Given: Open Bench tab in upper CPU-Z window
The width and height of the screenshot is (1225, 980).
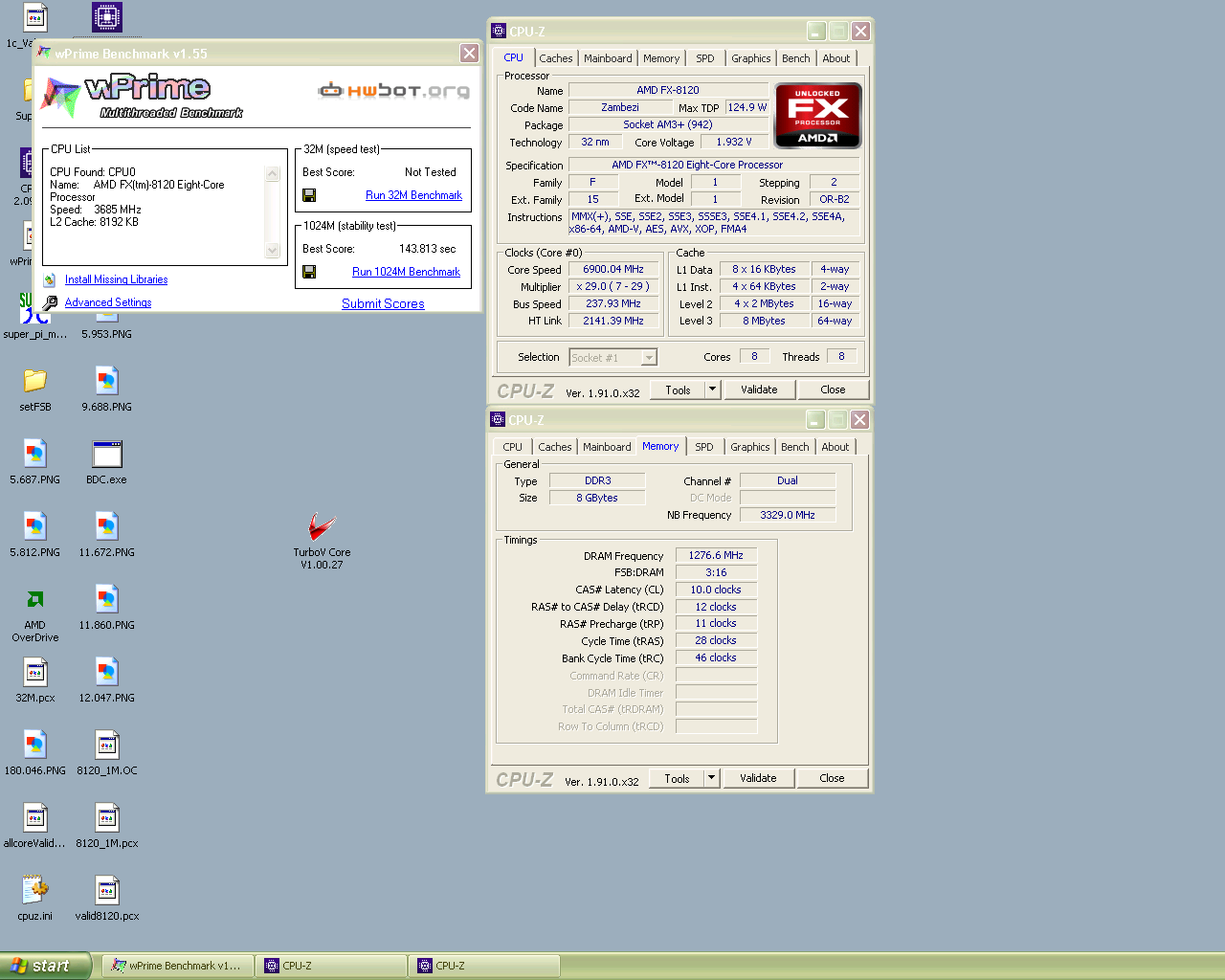Looking at the screenshot, I should click(x=796, y=58).
